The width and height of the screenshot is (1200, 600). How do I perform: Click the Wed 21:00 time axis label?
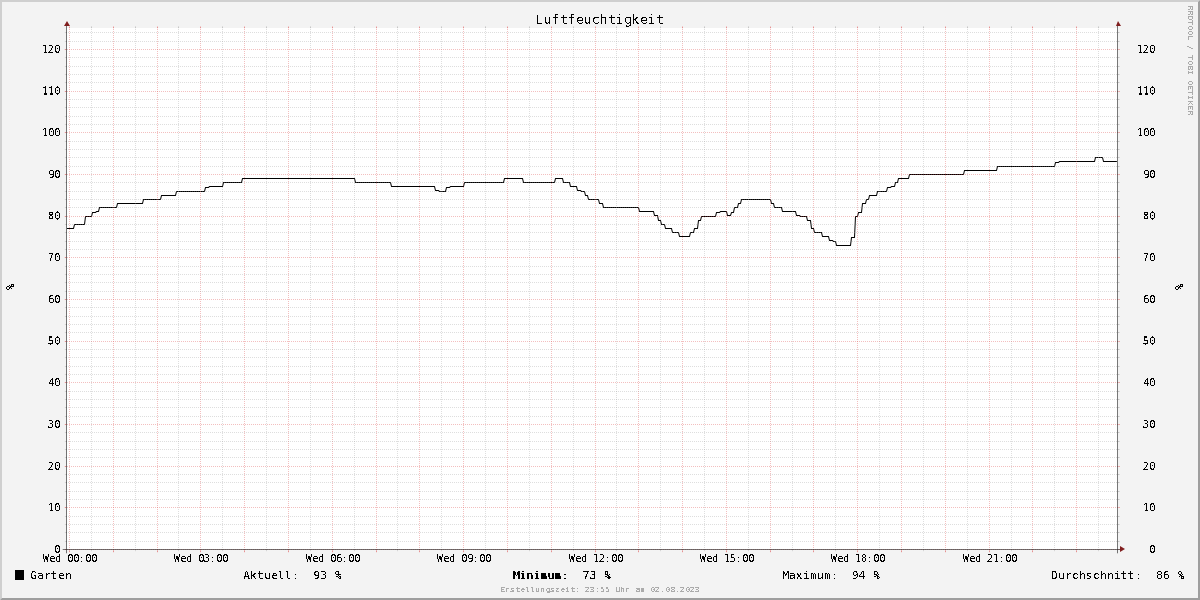click(990, 558)
